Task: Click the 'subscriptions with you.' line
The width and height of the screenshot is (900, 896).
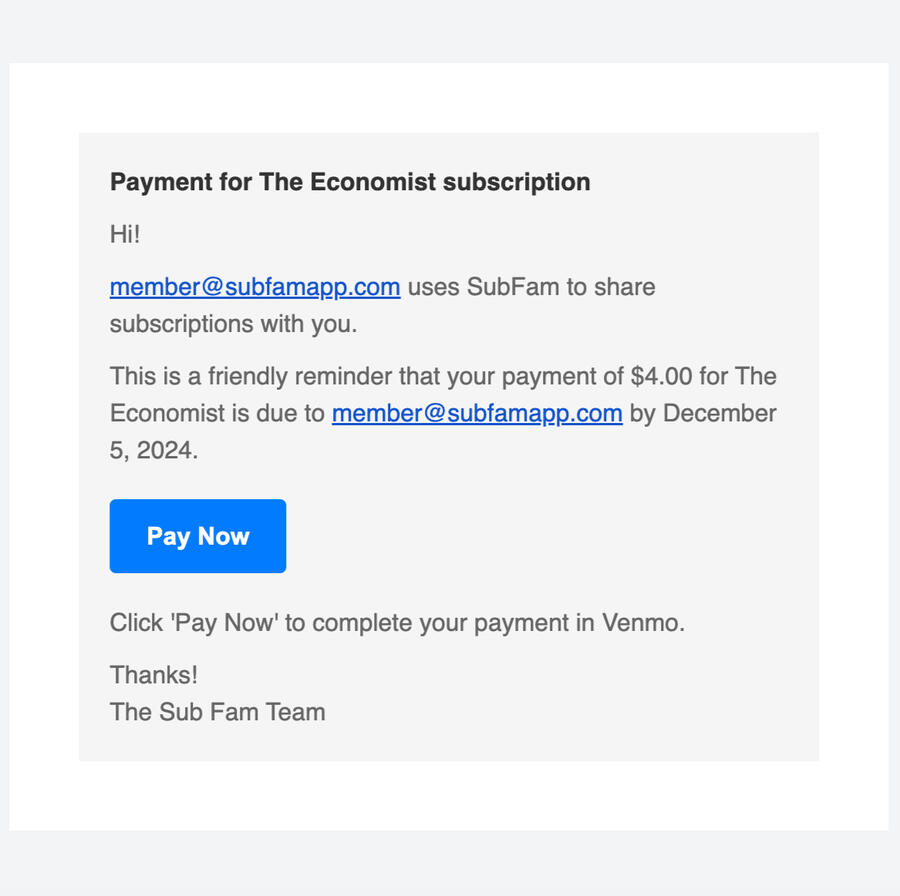Action: click(x=233, y=324)
